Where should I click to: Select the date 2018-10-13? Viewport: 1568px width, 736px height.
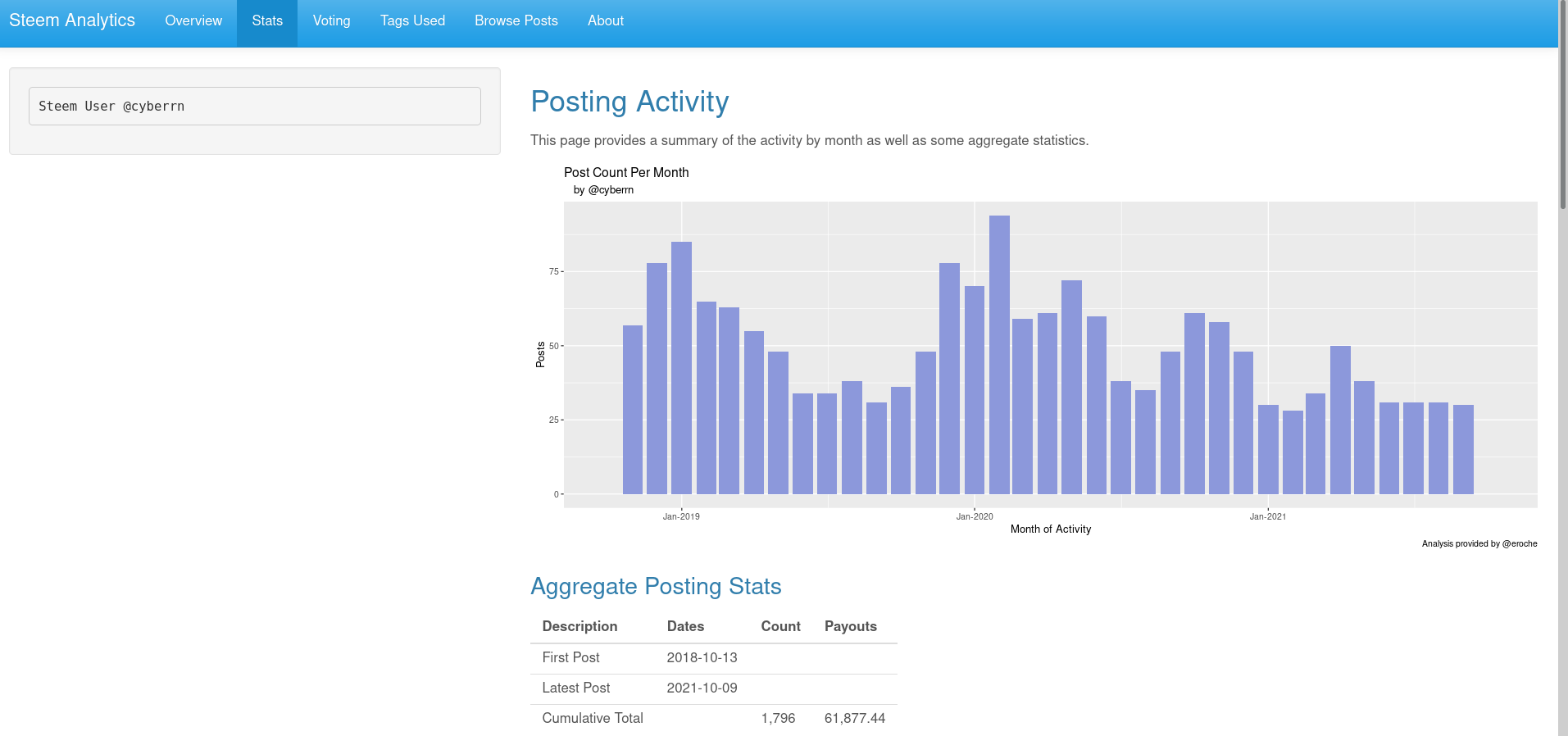pyautogui.click(x=702, y=657)
